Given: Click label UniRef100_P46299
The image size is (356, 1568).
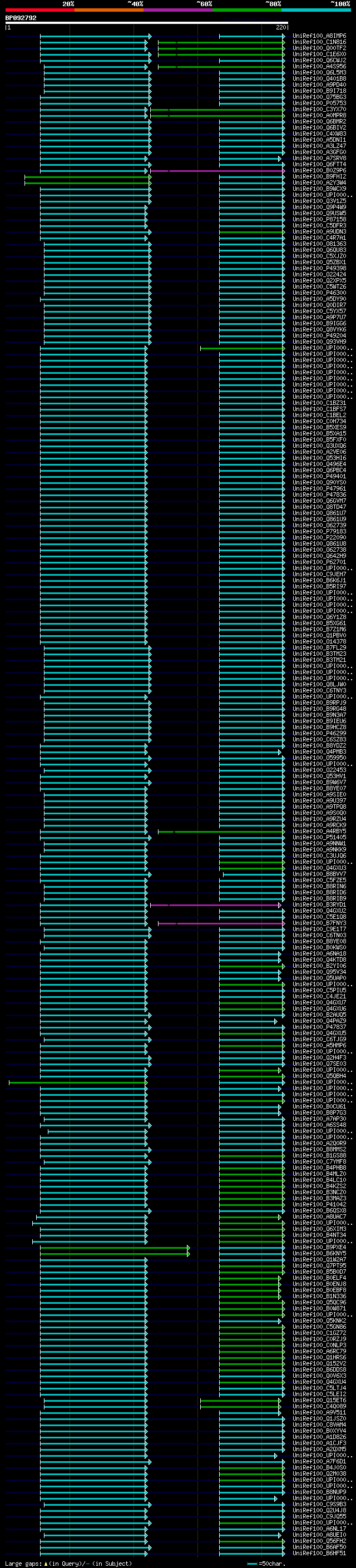Looking at the screenshot, I should click(319, 734).
